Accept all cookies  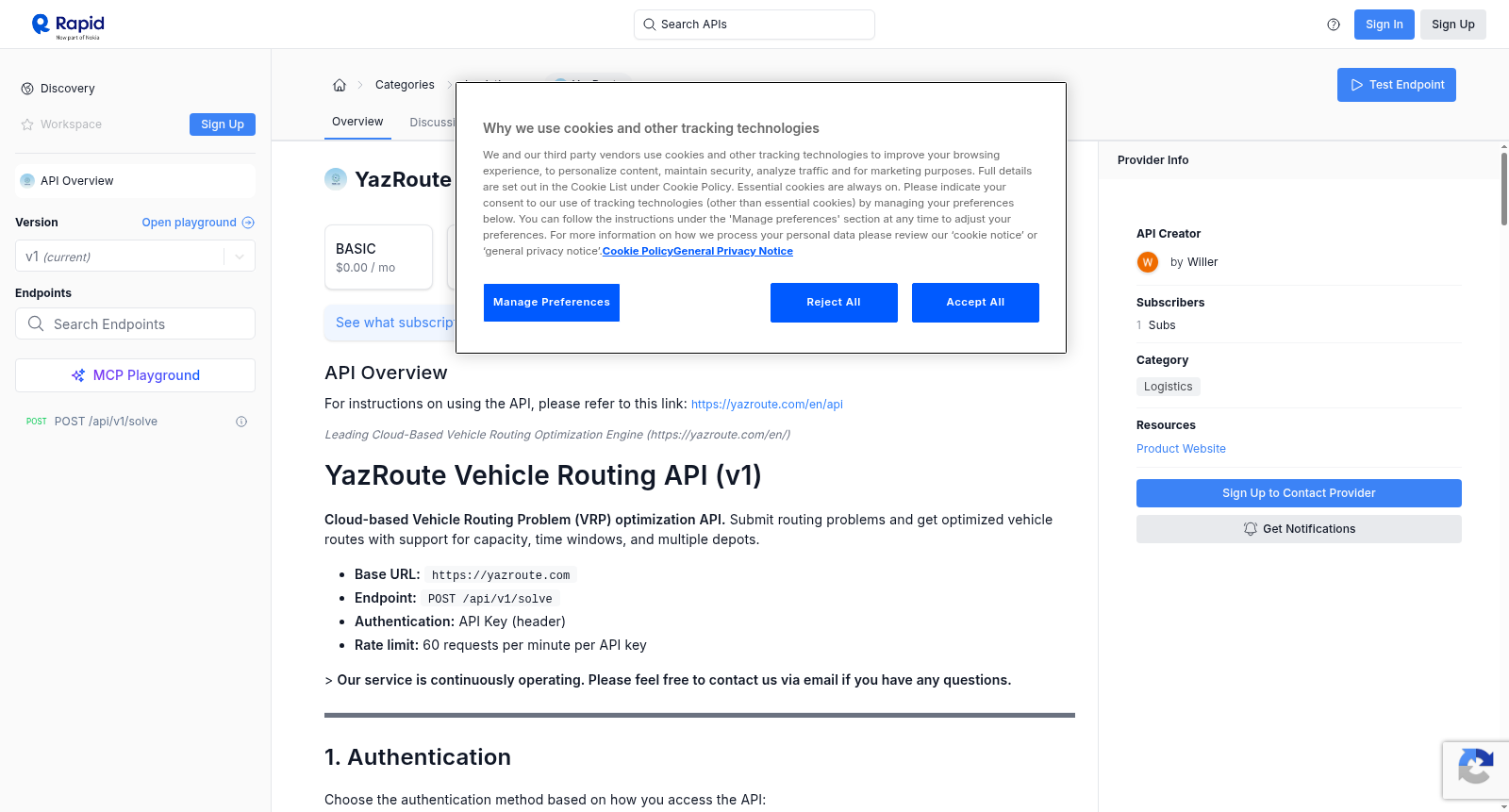point(975,303)
